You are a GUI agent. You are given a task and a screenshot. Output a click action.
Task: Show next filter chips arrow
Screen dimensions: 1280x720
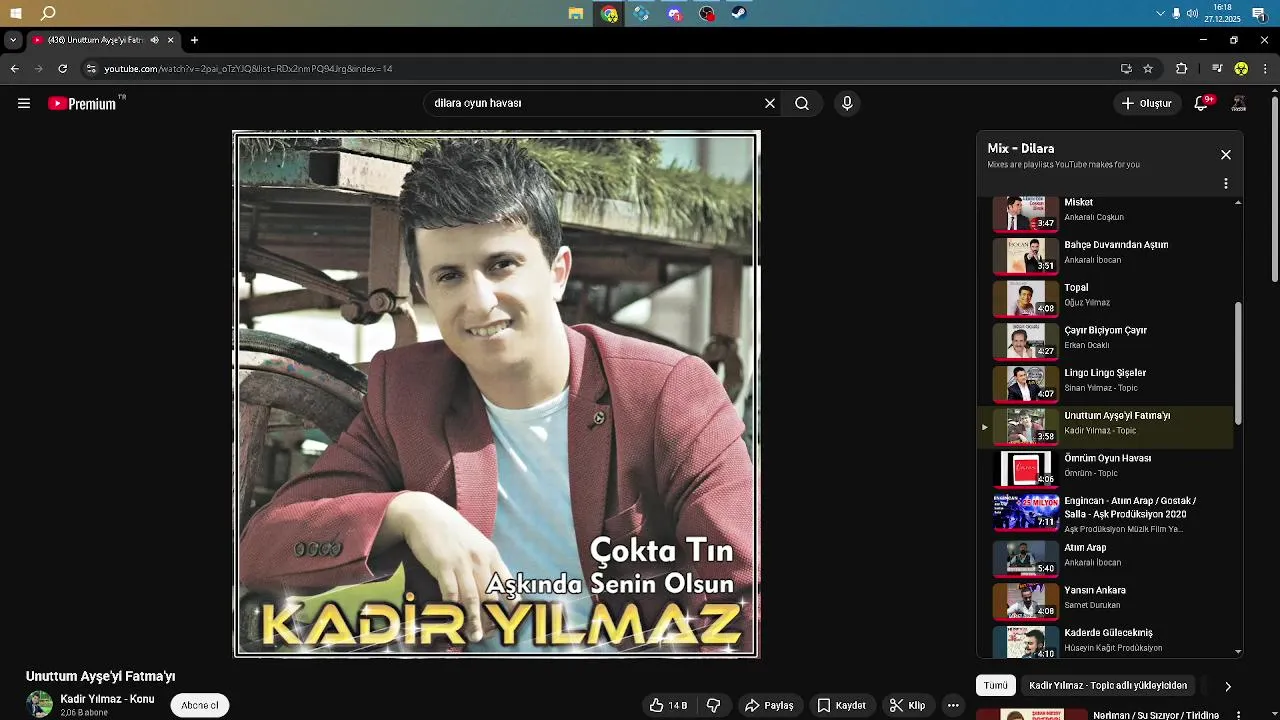click(1228, 686)
